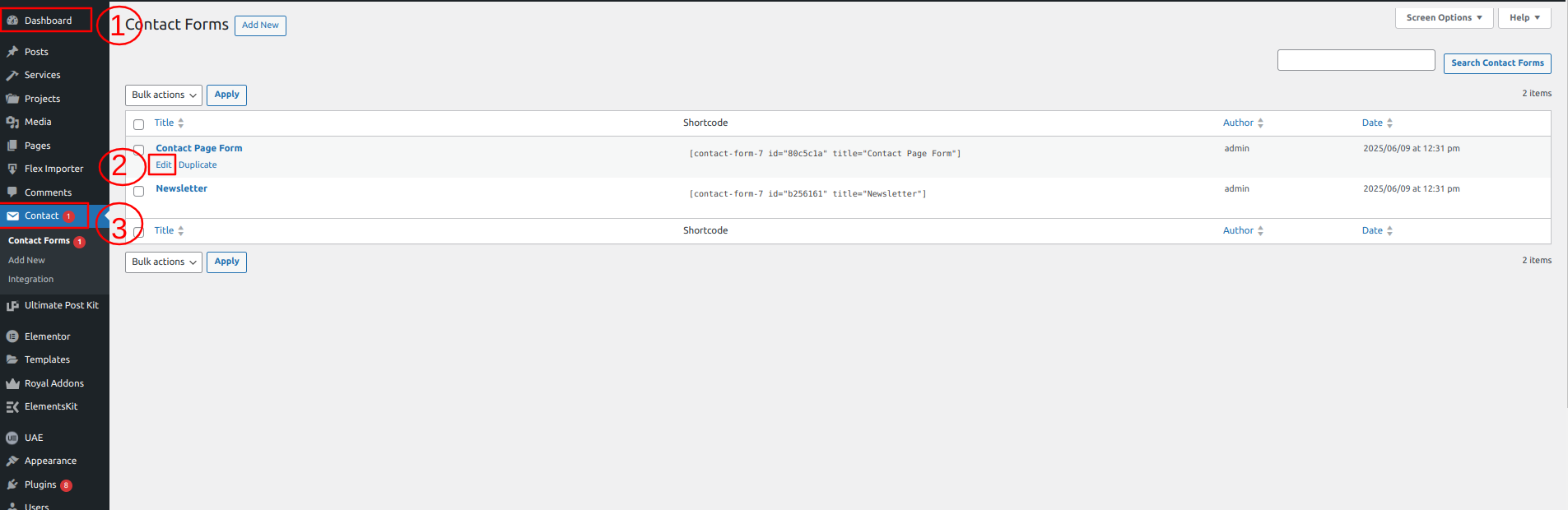Tick the Contact Page Form checkbox
1568x510 pixels.
(138, 150)
